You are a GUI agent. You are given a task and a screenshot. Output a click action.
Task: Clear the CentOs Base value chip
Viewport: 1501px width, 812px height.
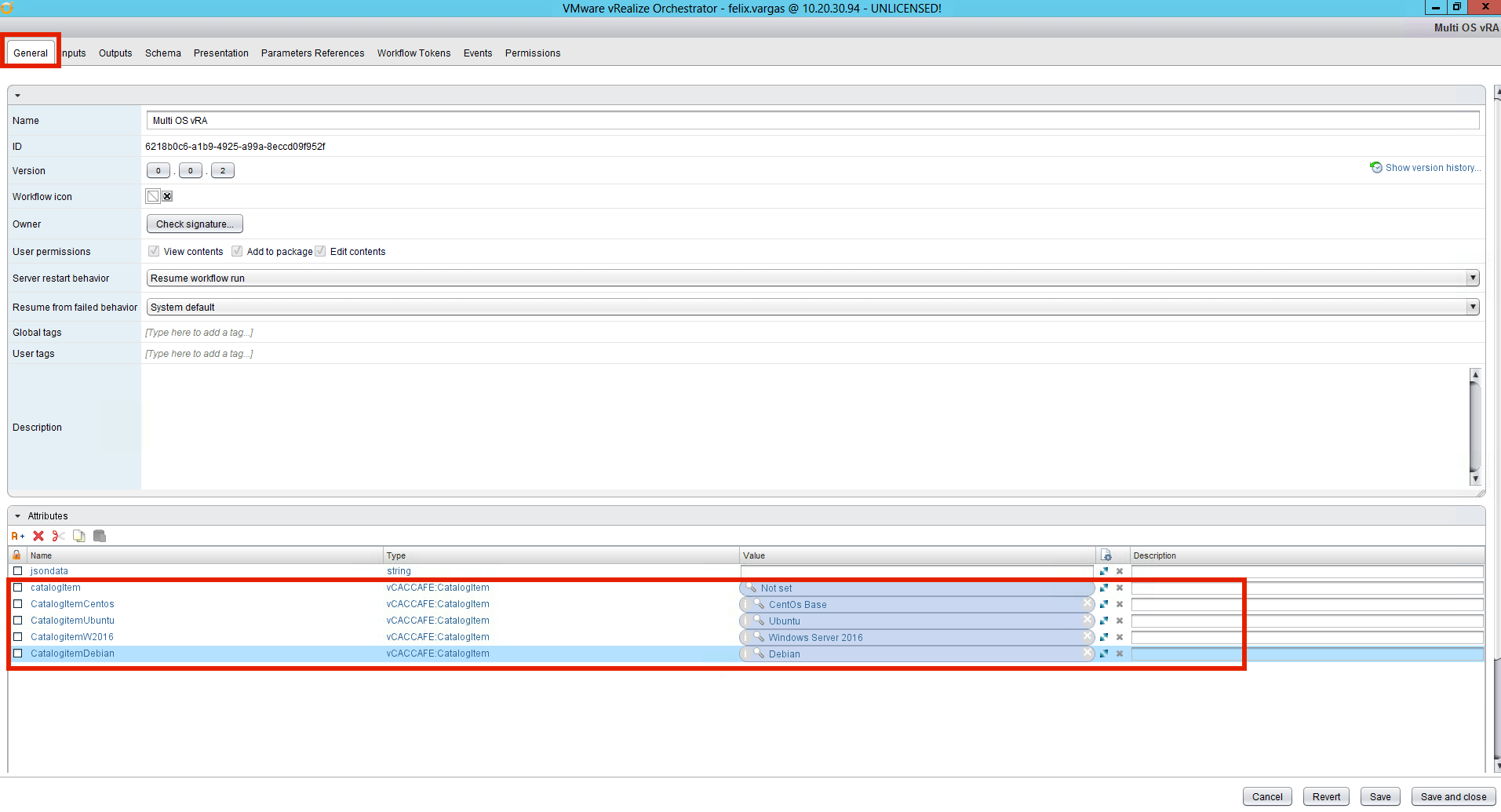(x=1087, y=603)
